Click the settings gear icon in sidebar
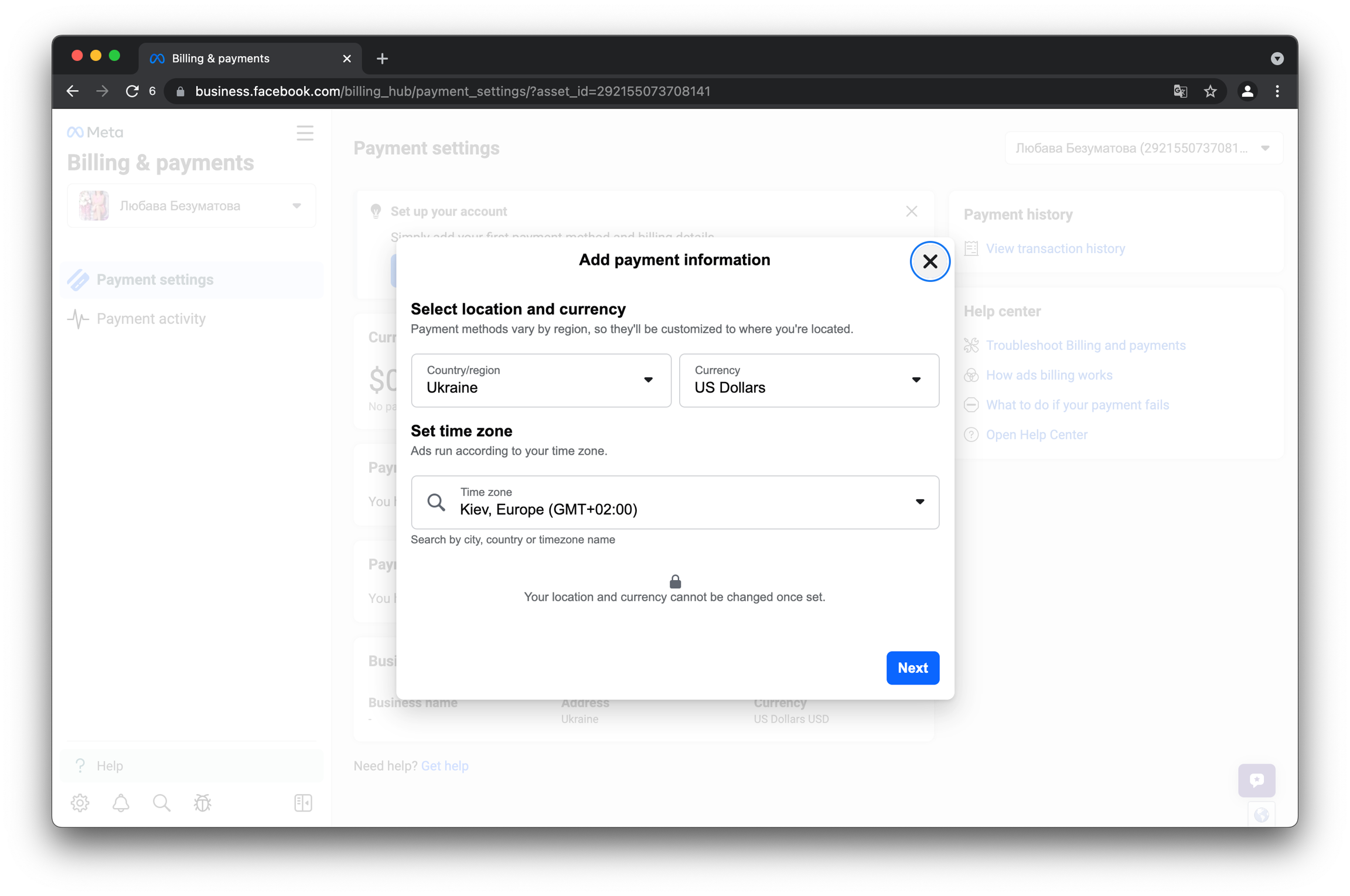The width and height of the screenshot is (1350, 896). click(80, 802)
